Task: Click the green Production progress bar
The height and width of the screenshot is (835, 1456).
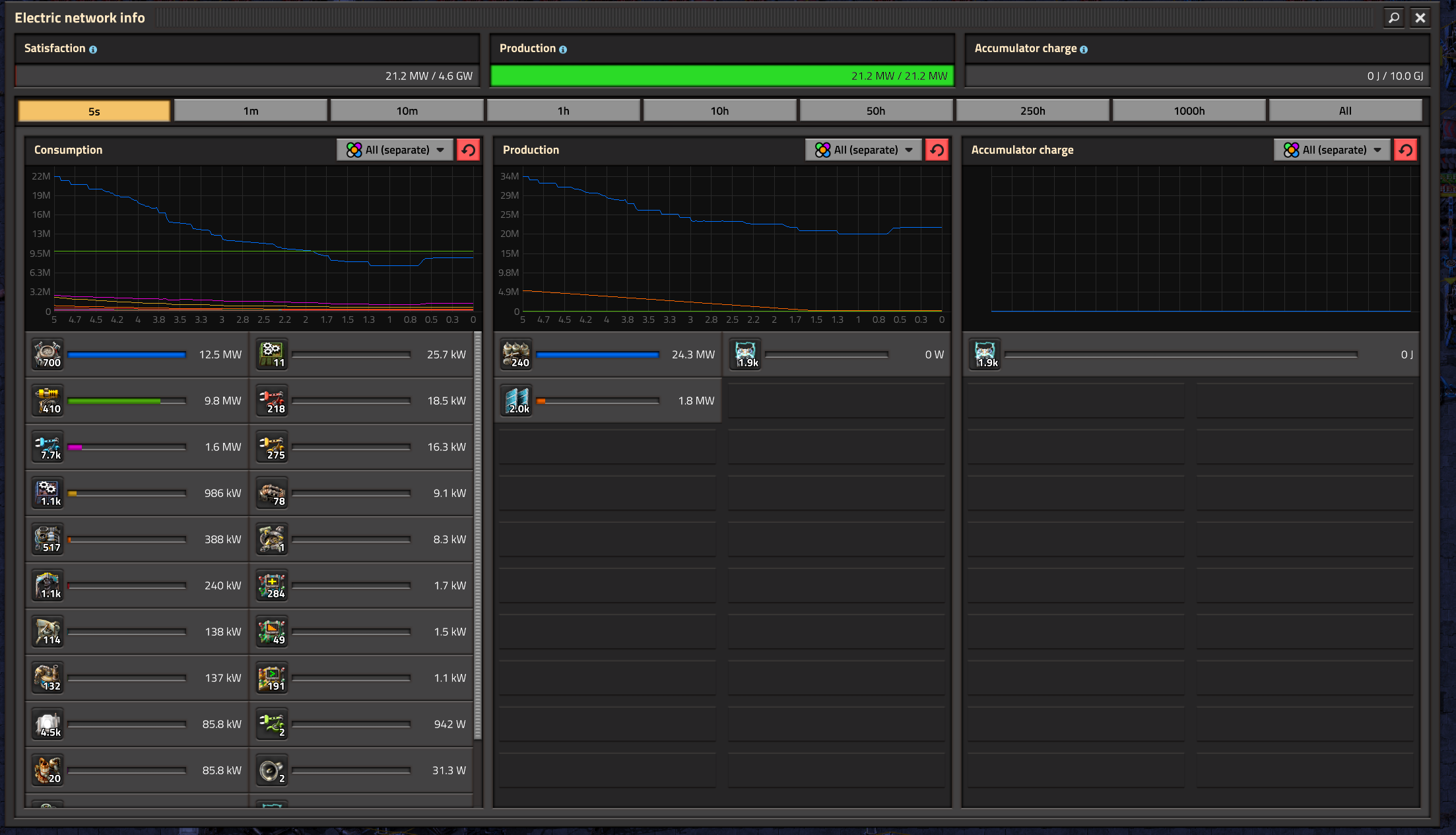Action: pyautogui.click(x=722, y=76)
